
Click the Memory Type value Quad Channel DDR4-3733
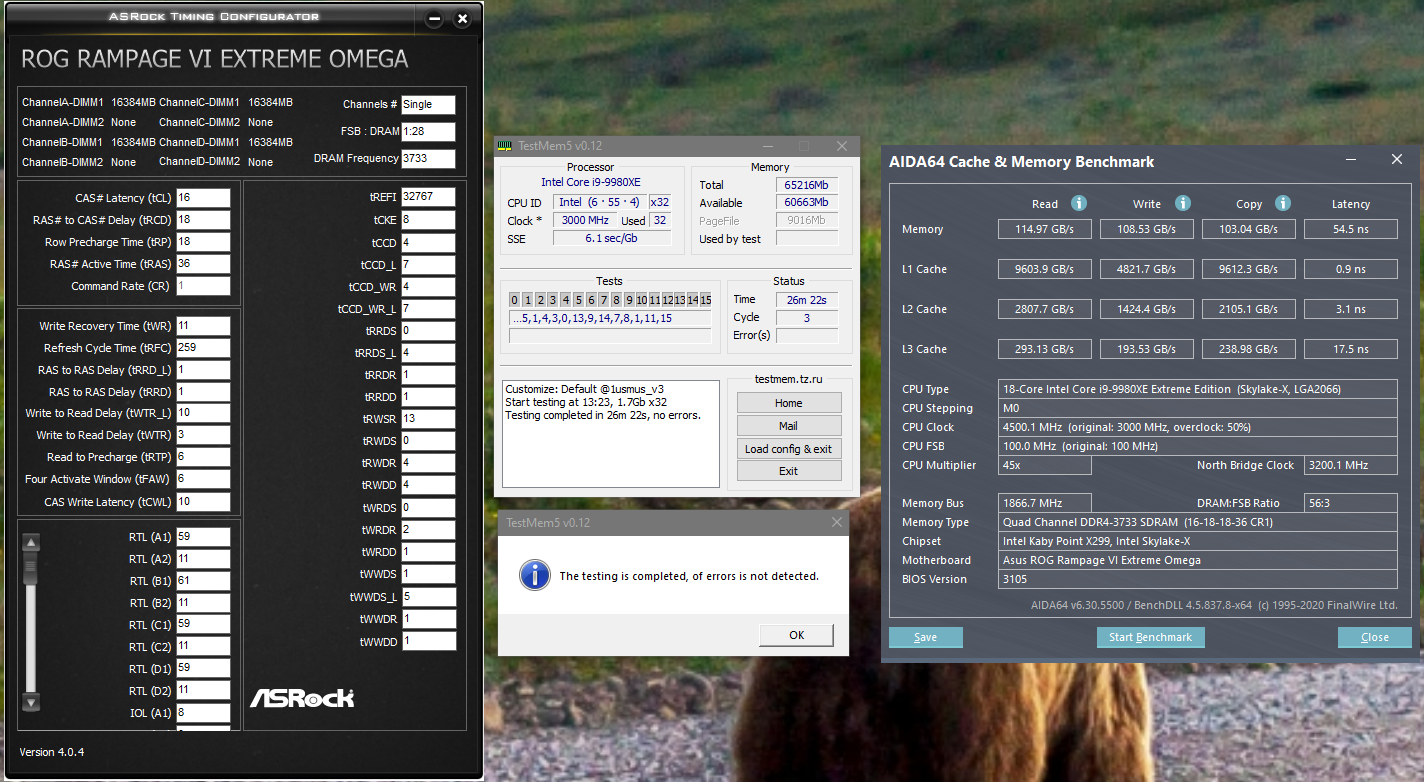point(1197,522)
